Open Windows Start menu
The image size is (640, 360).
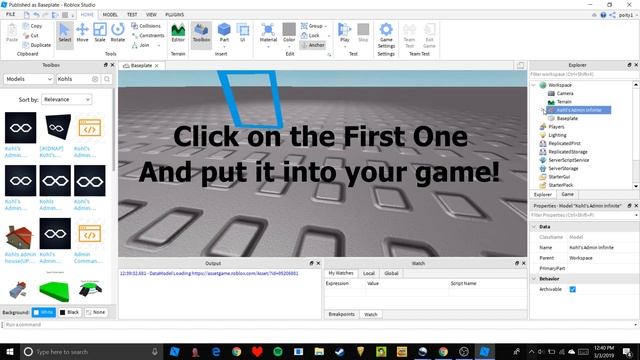coord(10,351)
